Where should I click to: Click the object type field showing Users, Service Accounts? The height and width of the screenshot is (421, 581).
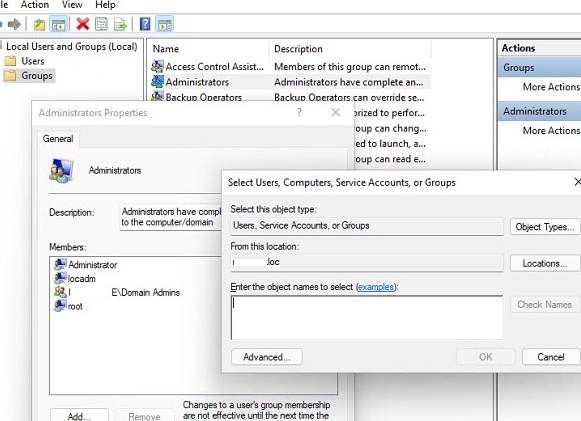coord(367,226)
